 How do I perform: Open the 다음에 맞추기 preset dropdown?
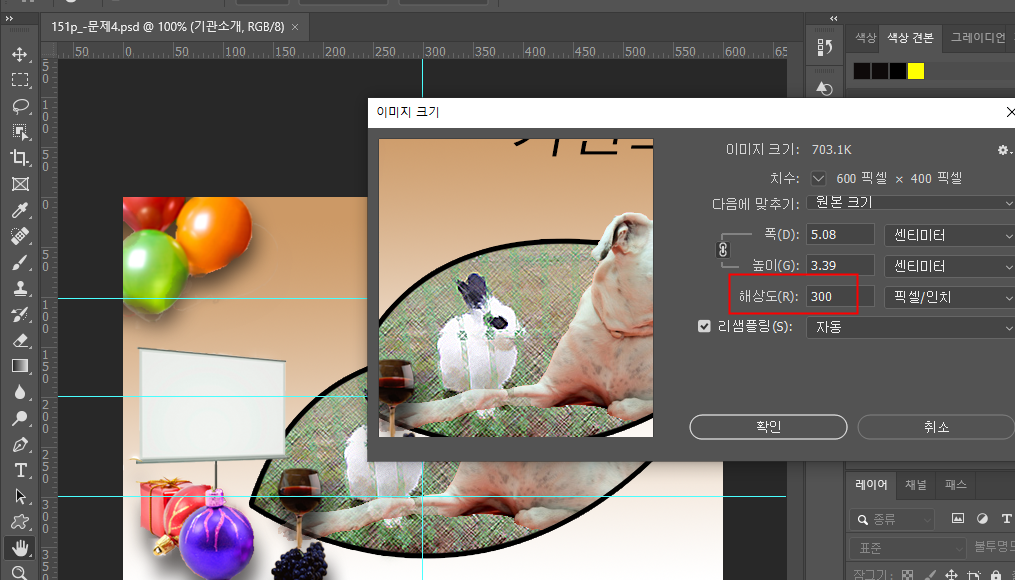(x=911, y=203)
